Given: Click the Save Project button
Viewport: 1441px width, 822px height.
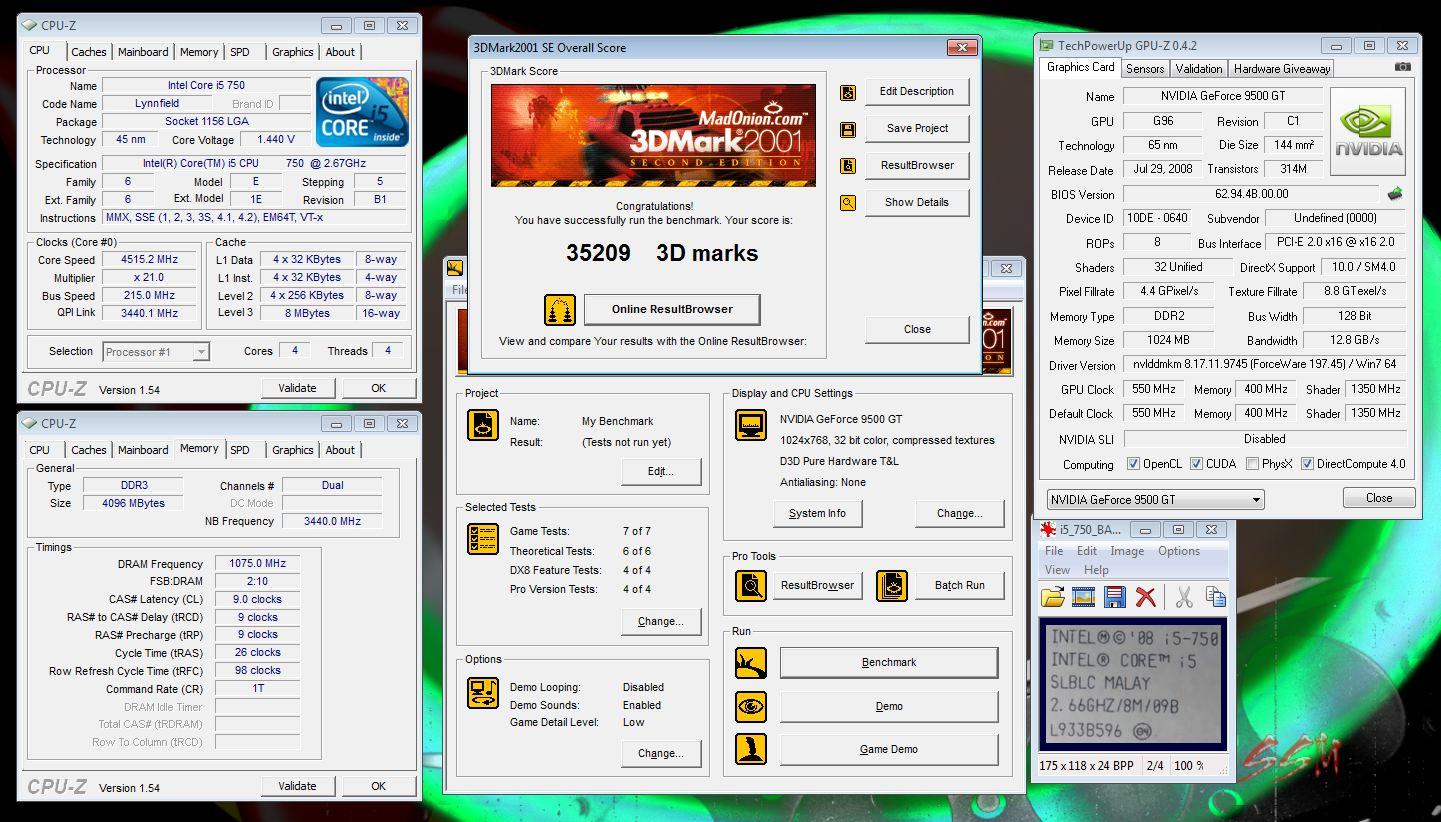Looking at the screenshot, I should point(917,128).
